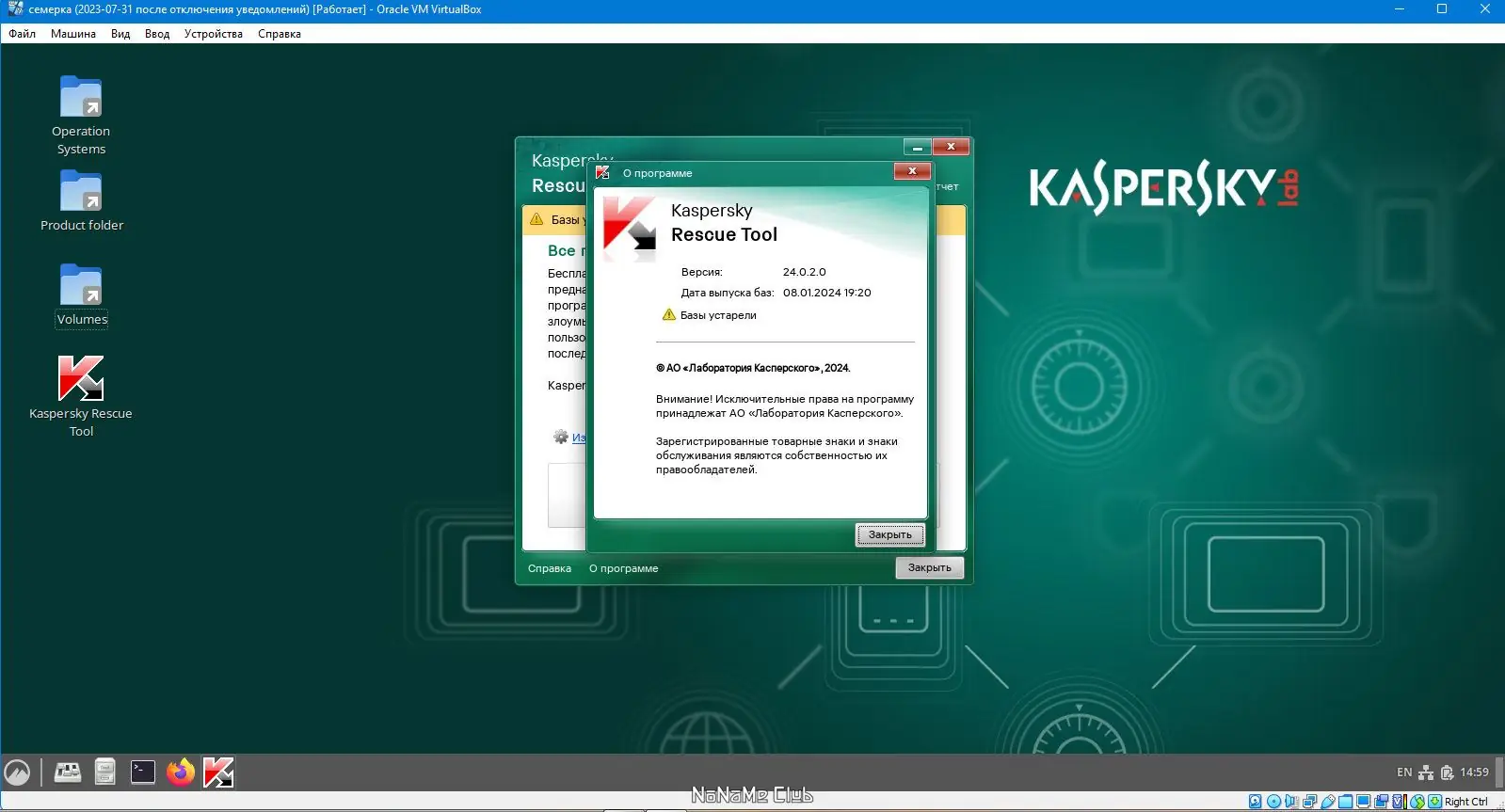Open the Справка menu in the VirtualBox menu bar

(280, 34)
